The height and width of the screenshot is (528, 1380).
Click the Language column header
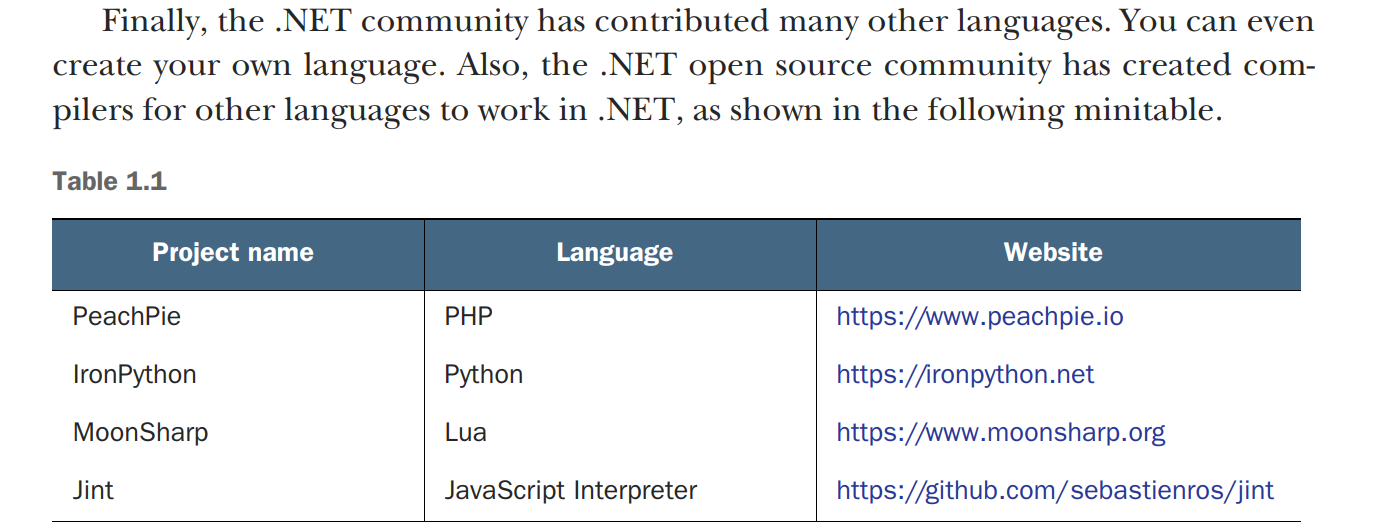[614, 253]
